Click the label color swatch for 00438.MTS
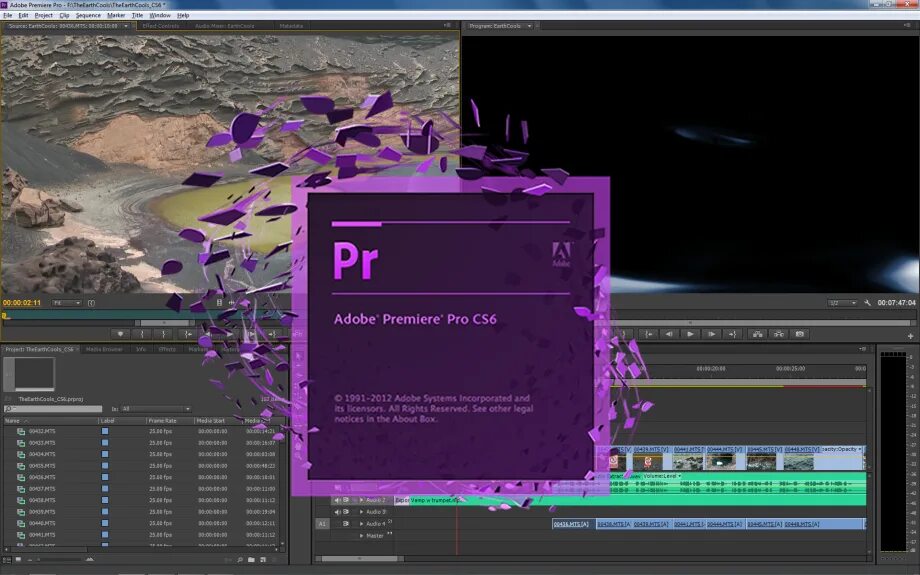920x575 pixels. pos(105,500)
